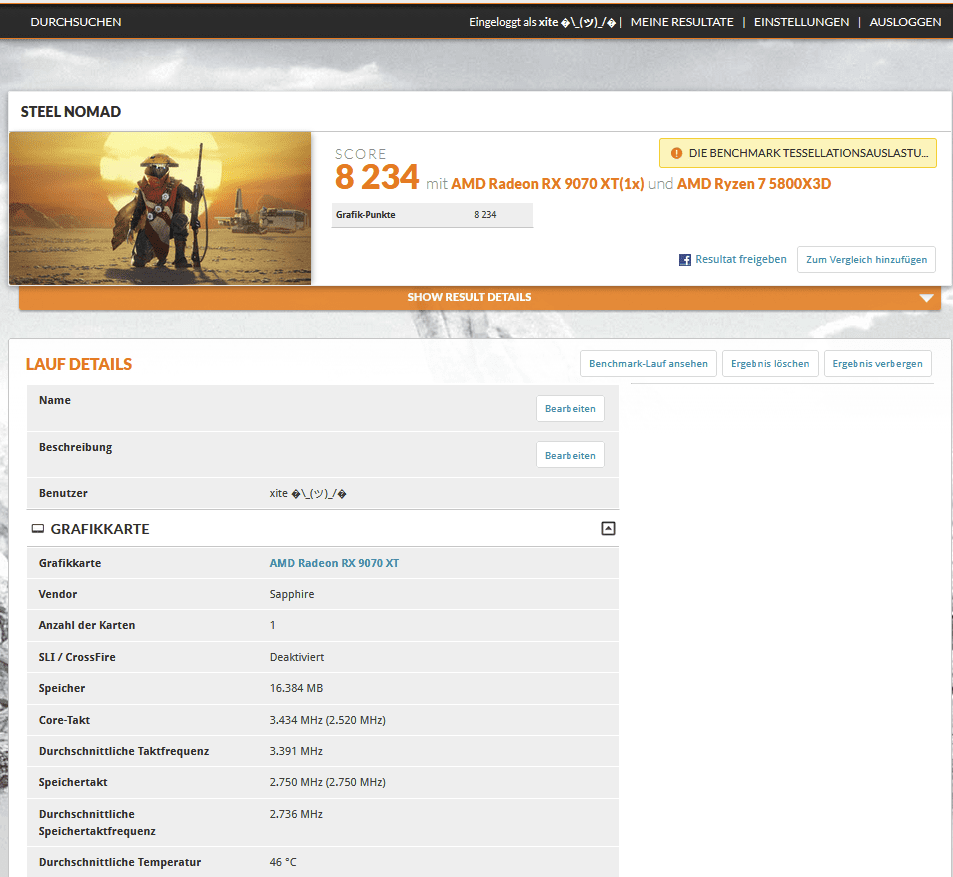Viewport: 953px width, 877px height.
Task: Click Zum Vergleich hinzufügen button
Action: [x=866, y=260]
